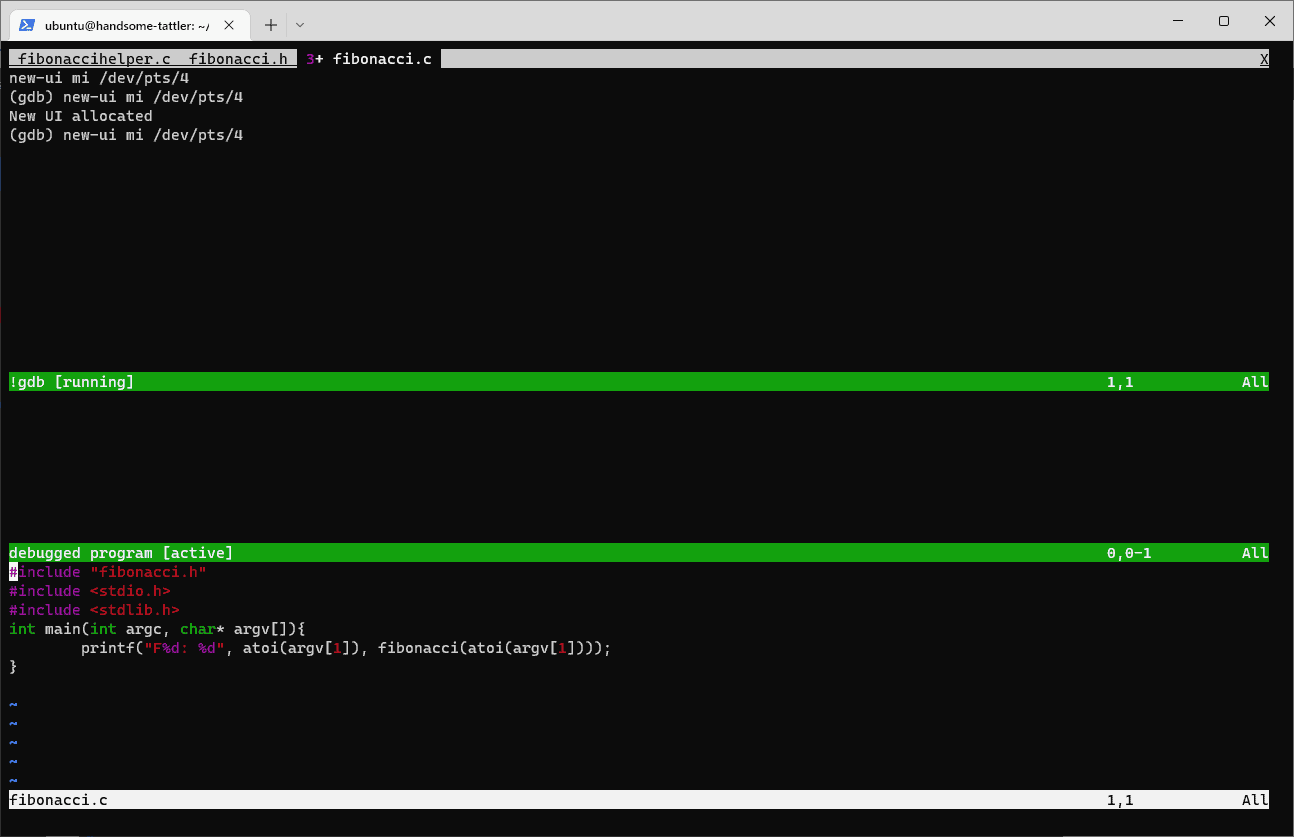Click the bottom 'fibonacci.c' status line
The image size is (1294, 837).
click(x=639, y=800)
